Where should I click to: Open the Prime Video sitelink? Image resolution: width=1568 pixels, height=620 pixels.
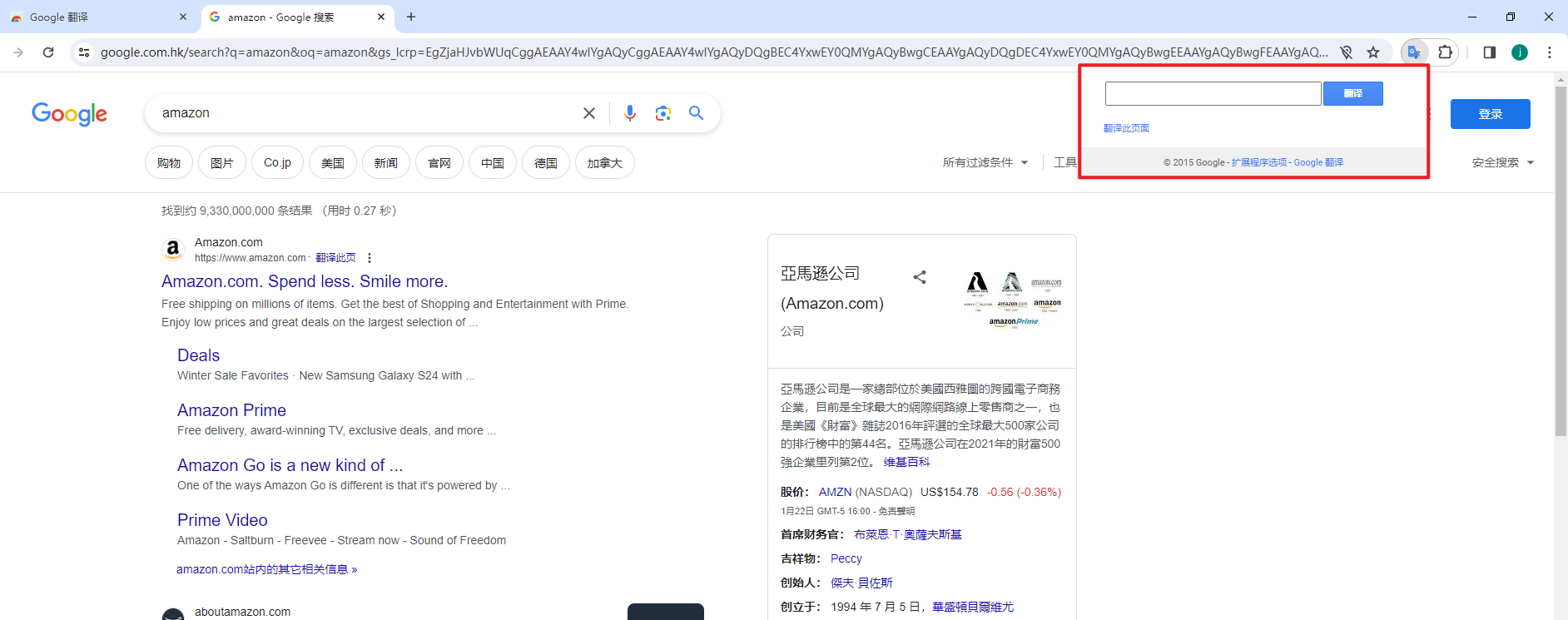222,520
